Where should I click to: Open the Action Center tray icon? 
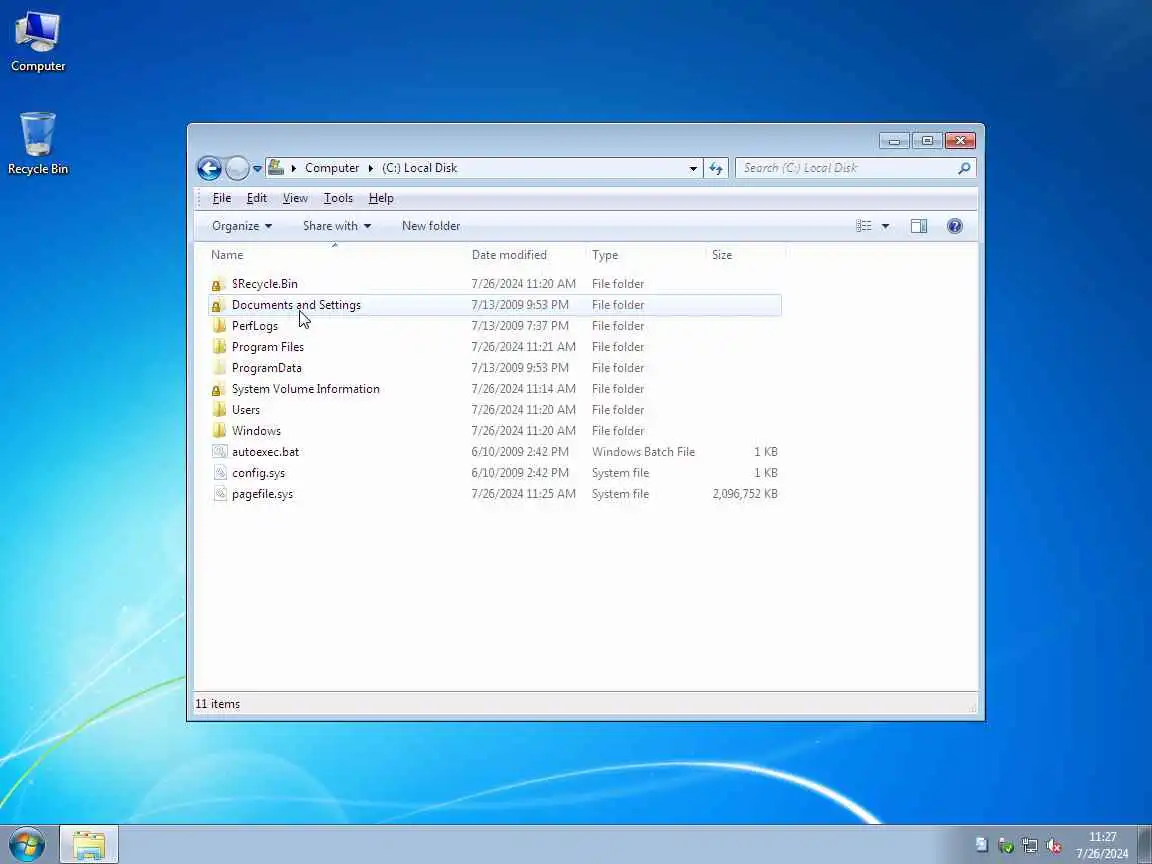(982, 845)
